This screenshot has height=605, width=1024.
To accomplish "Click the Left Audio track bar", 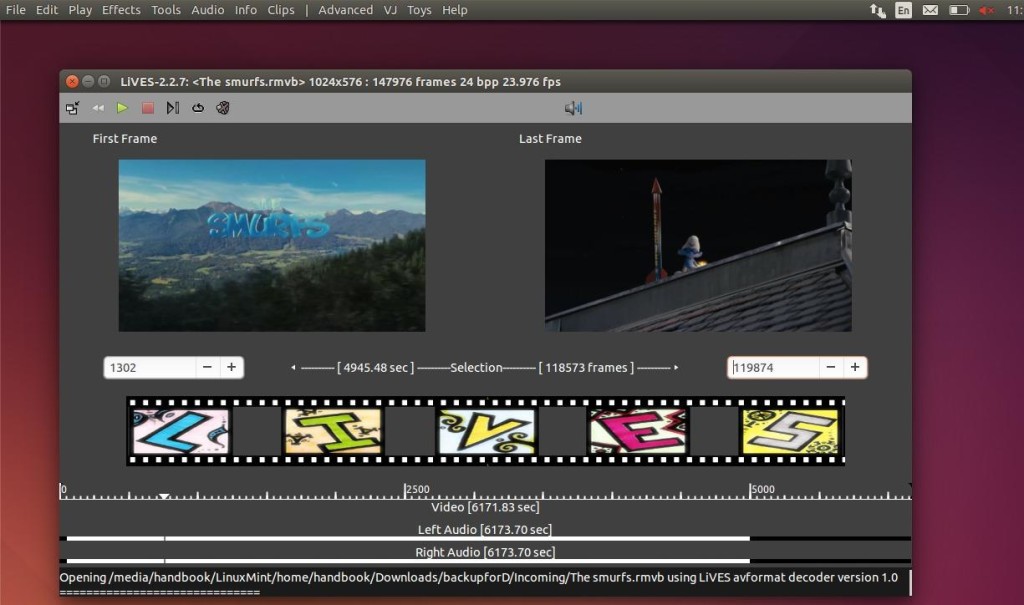I will (485, 538).
